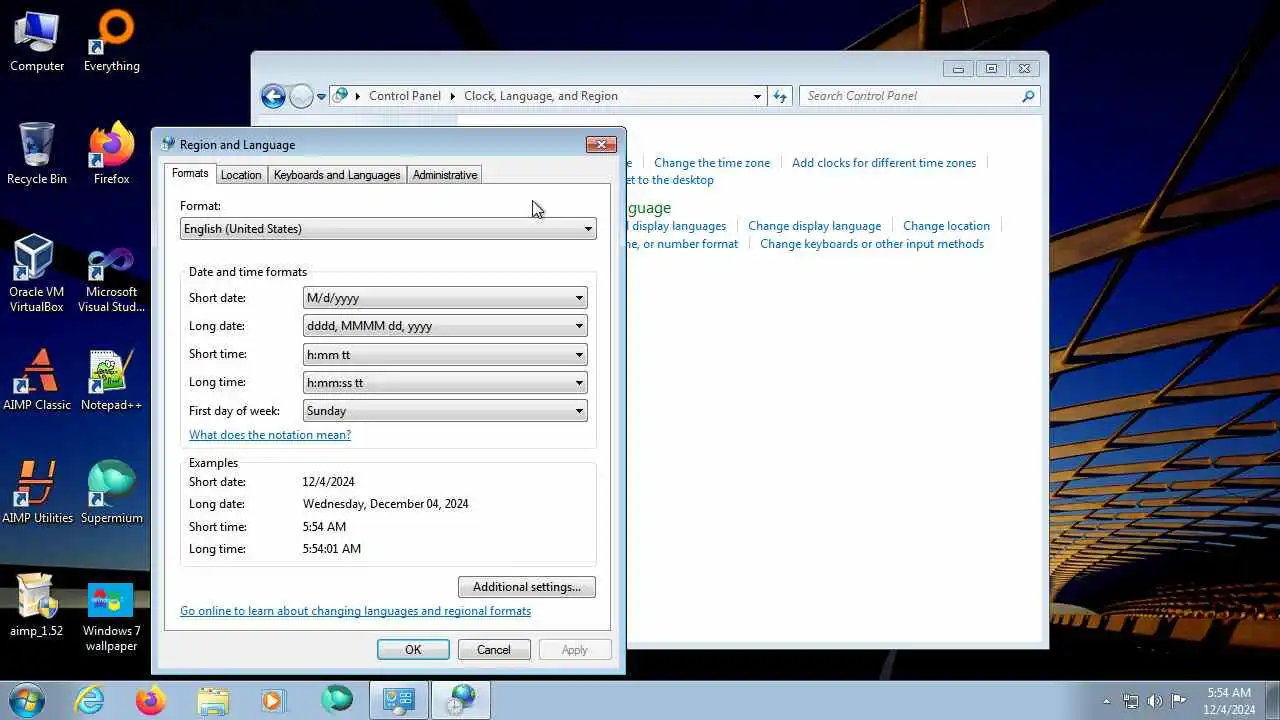This screenshot has height=720, width=1280.
Task: Click the Back arrow in Control Panel
Action: point(273,96)
